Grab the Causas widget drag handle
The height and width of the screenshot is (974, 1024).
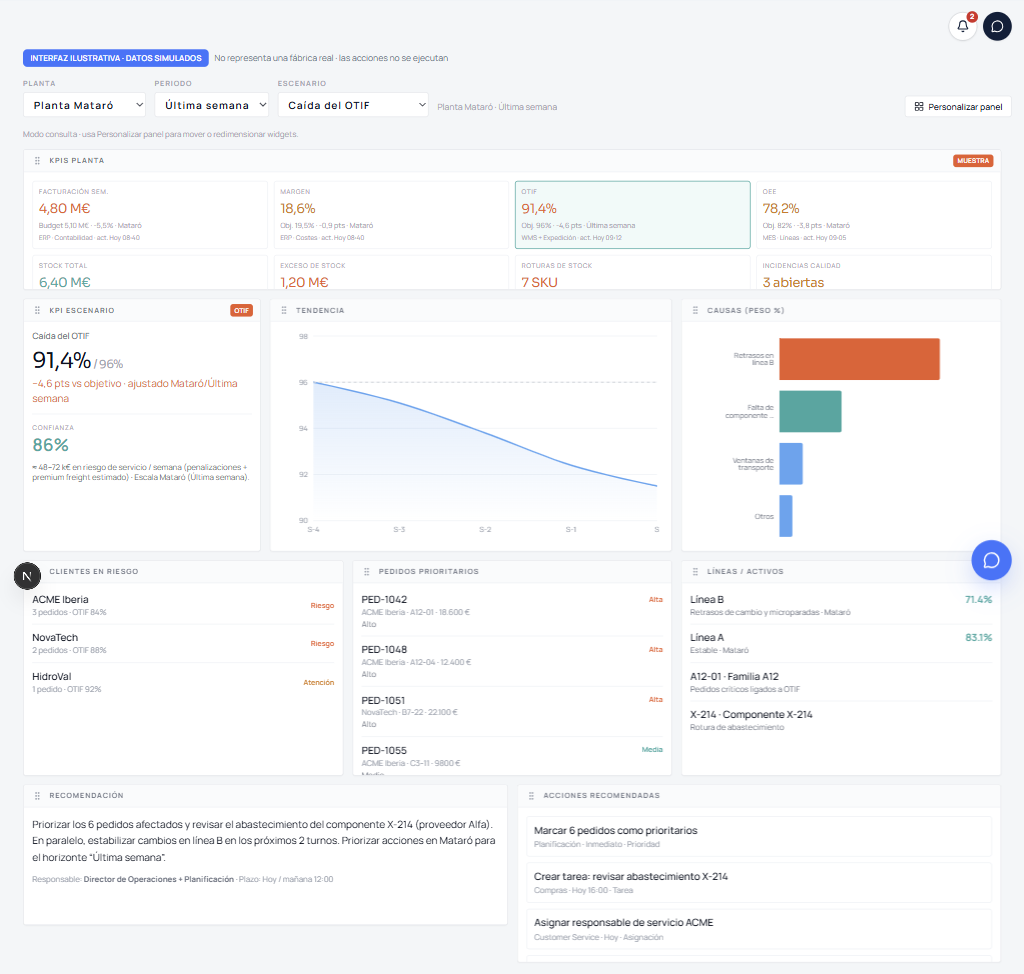[x=695, y=310]
